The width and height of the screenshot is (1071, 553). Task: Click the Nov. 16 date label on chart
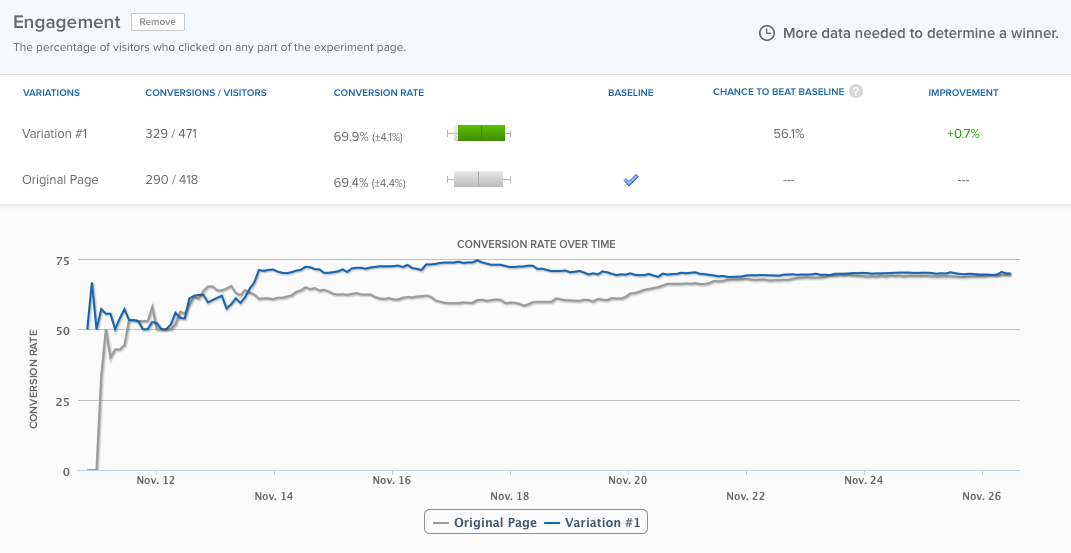coord(391,480)
